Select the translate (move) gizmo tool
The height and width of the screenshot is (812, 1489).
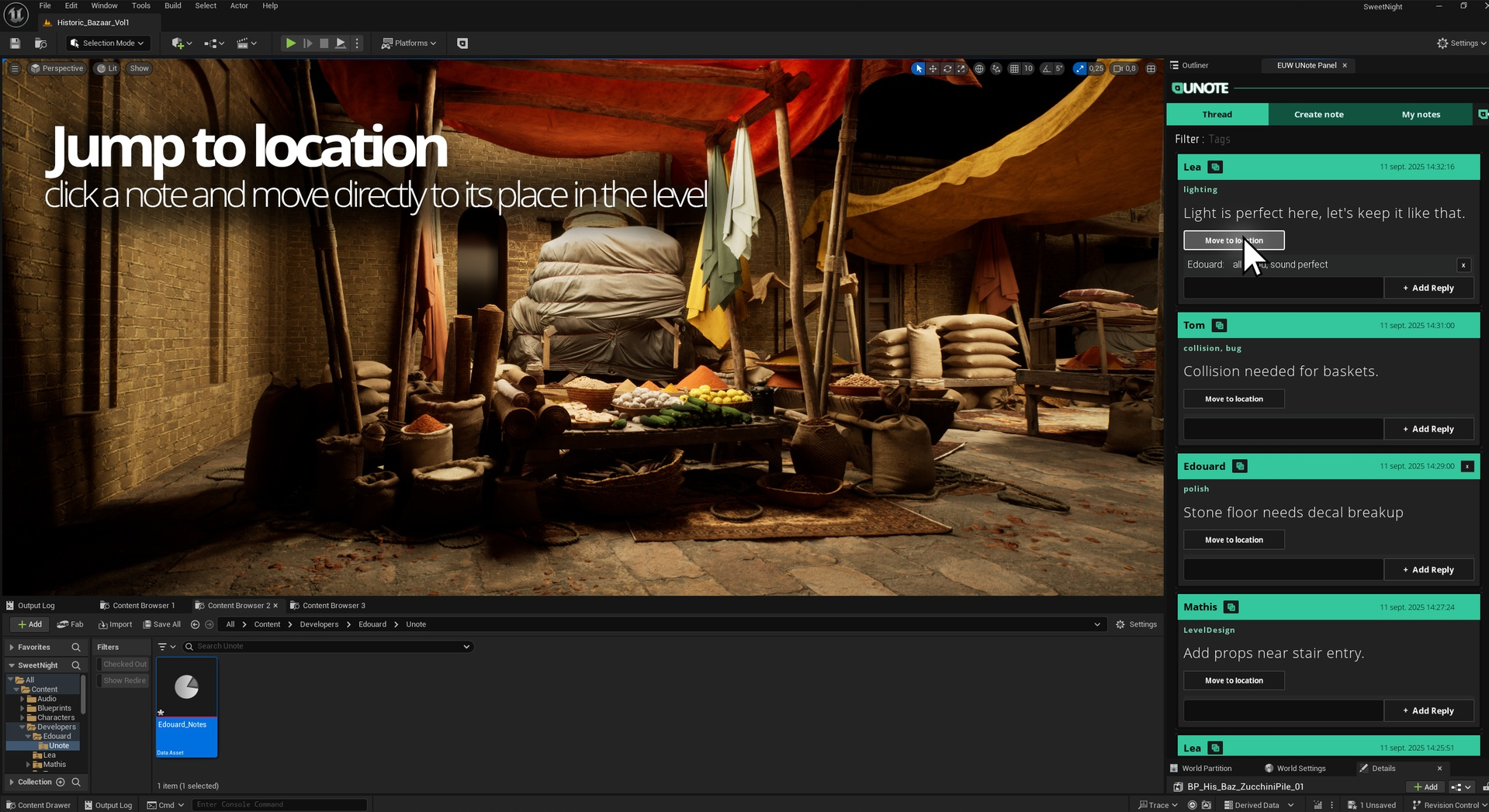(933, 69)
